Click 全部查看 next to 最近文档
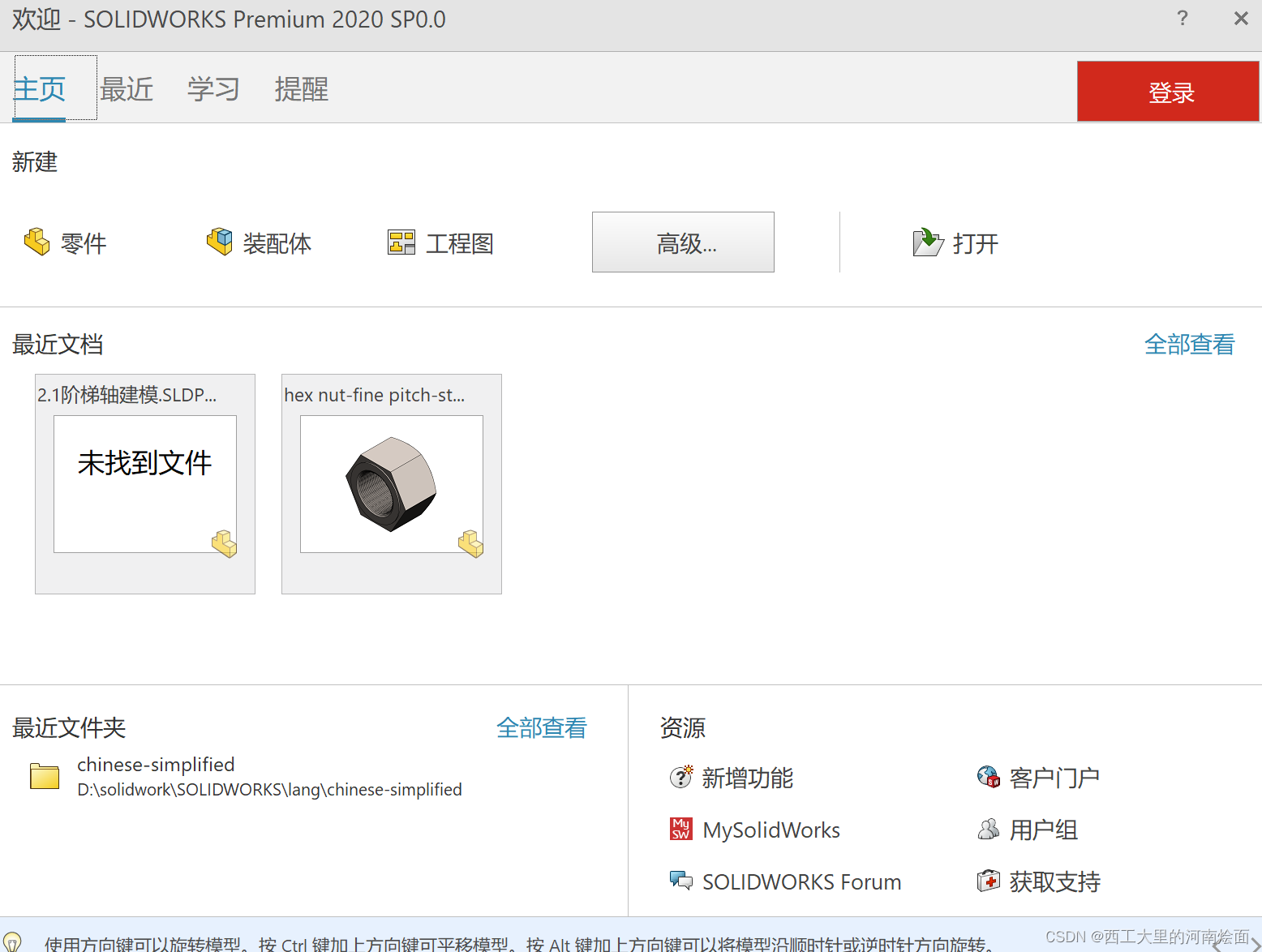The height and width of the screenshot is (952, 1262). (1189, 345)
